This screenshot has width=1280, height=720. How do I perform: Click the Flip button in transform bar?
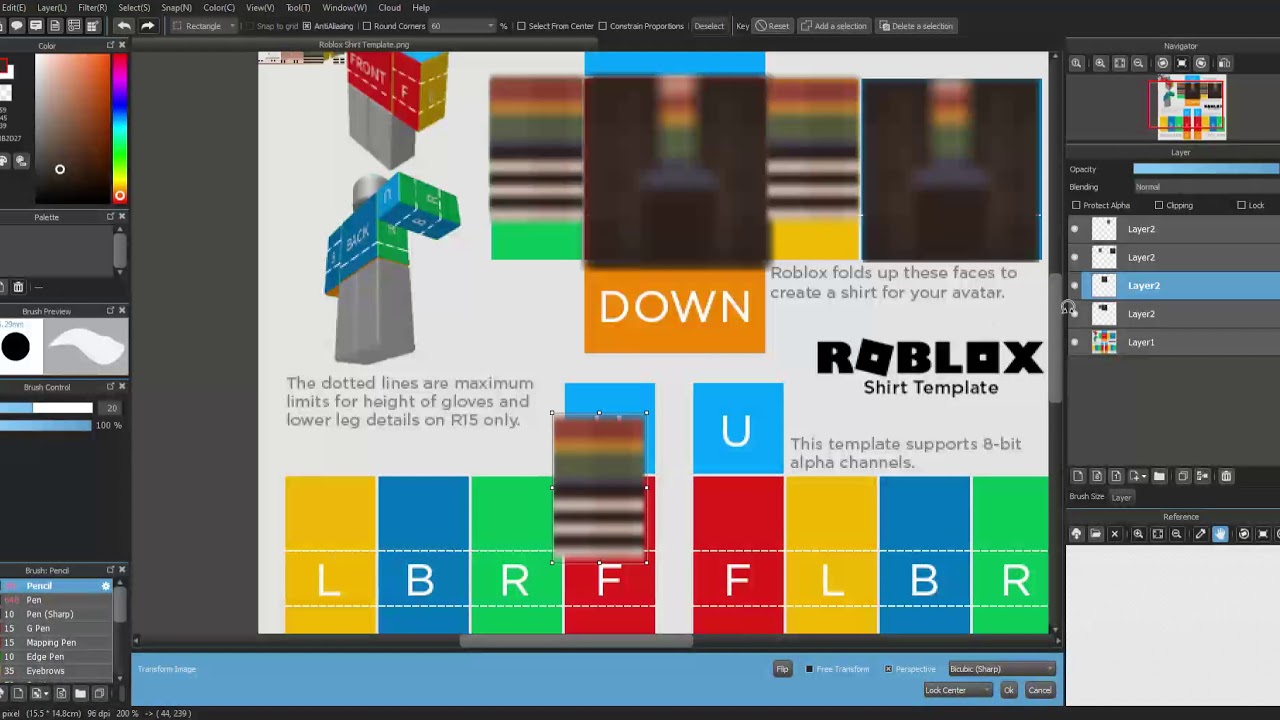coord(783,669)
